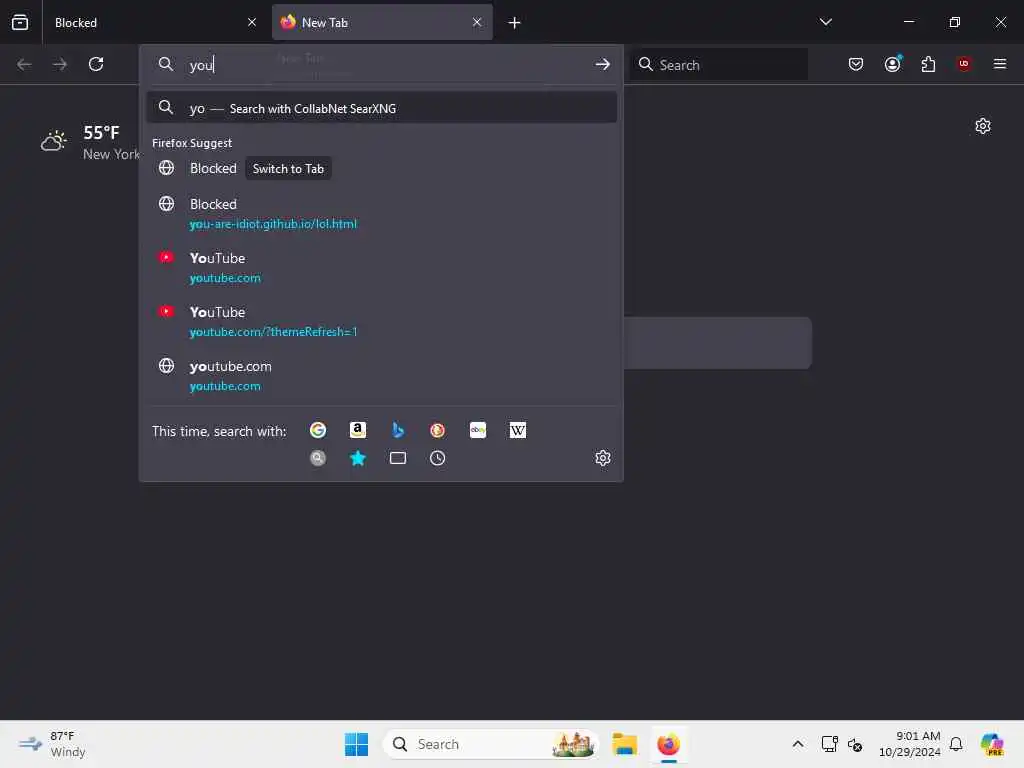
Task: Search this time with Google
Action: coord(318,430)
